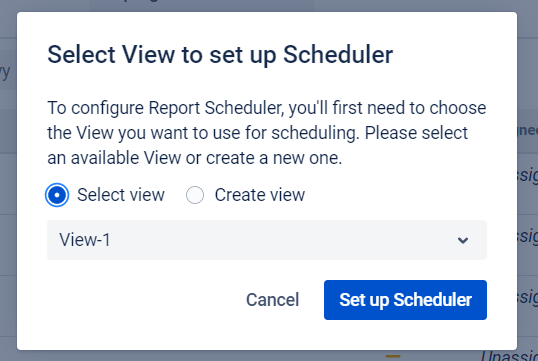Screen dimensions: 538x361
Task: Click the "Select view" label text
Action: tap(121, 195)
